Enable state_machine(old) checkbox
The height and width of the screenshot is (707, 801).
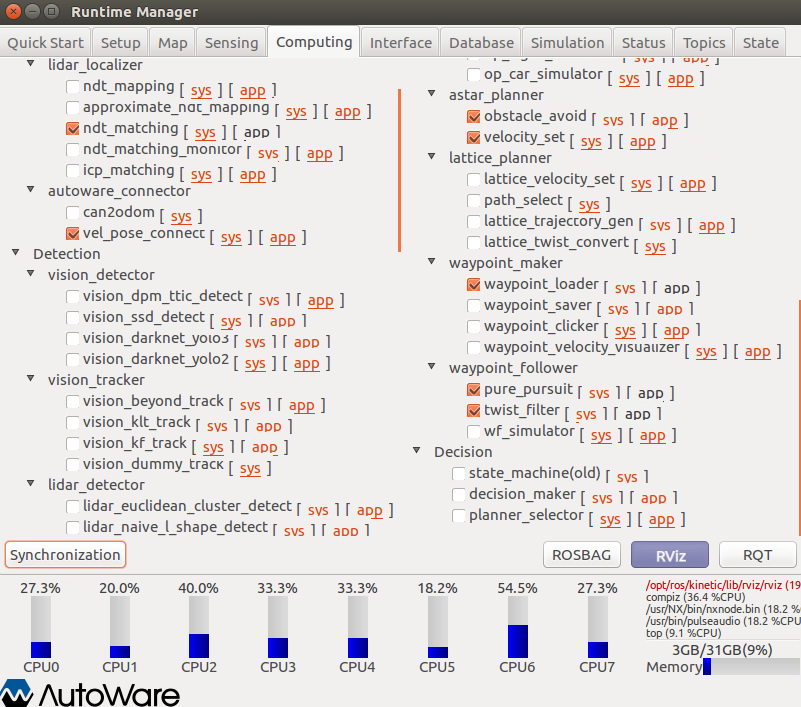click(x=459, y=474)
